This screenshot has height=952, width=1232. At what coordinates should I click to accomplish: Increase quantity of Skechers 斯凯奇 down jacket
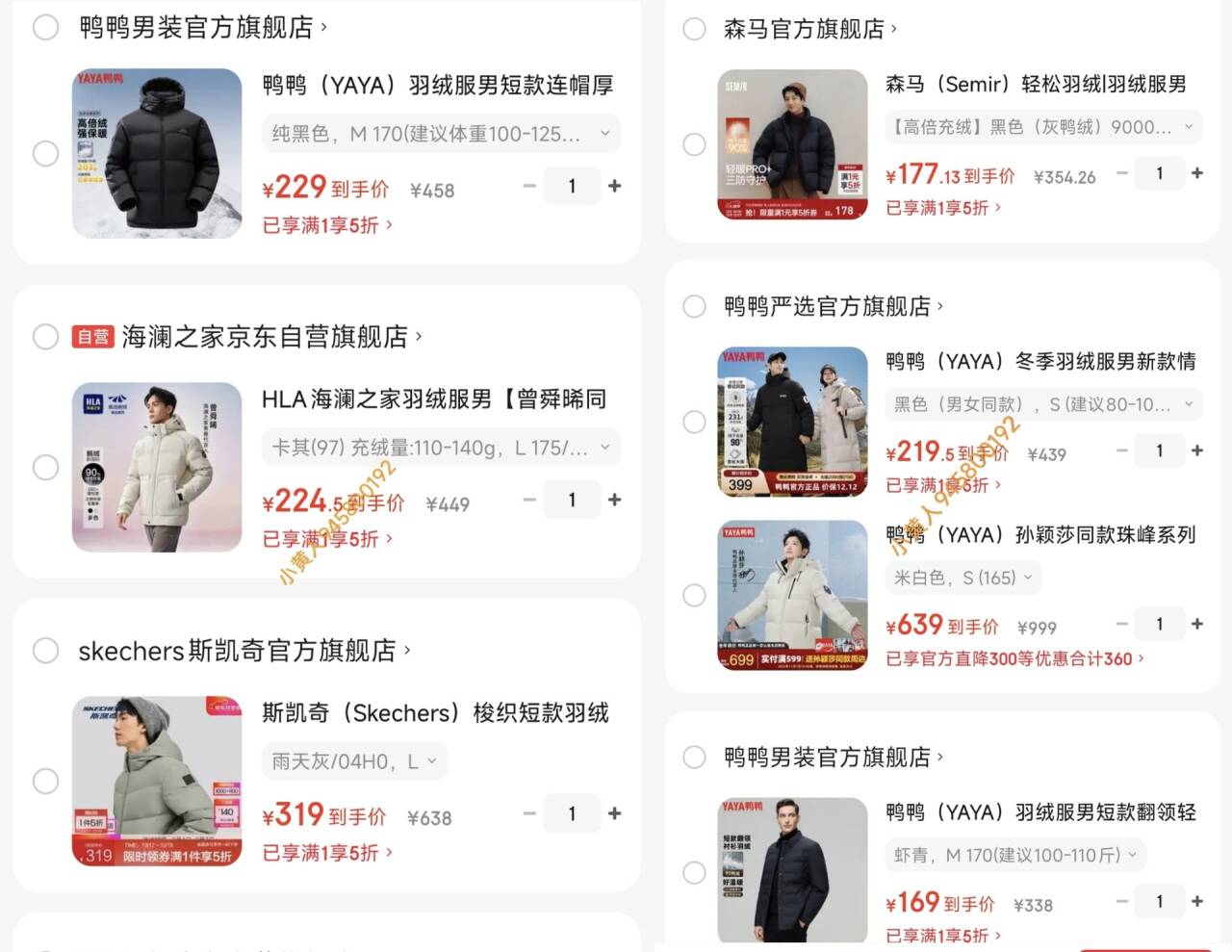tap(614, 813)
